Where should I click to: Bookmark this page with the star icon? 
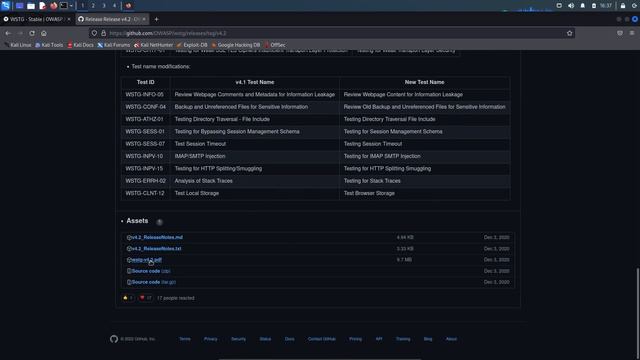pos(569,33)
